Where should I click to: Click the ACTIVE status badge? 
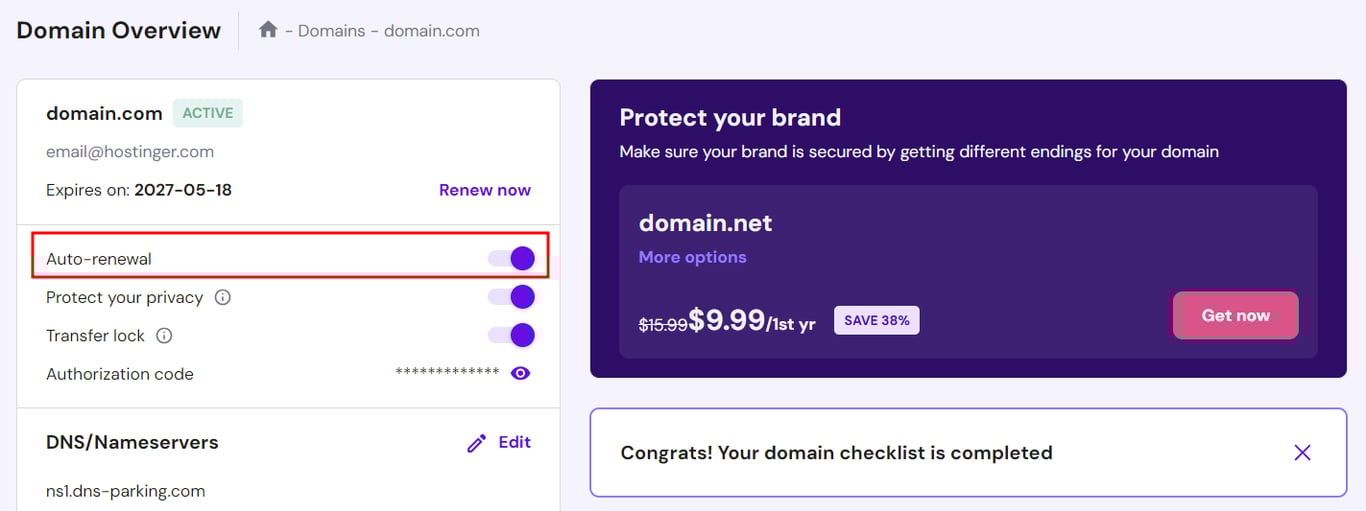(x=208, y=113)
